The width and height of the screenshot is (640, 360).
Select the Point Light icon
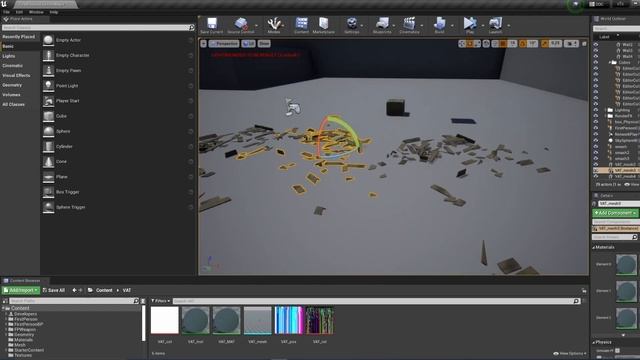pos(48,86)
